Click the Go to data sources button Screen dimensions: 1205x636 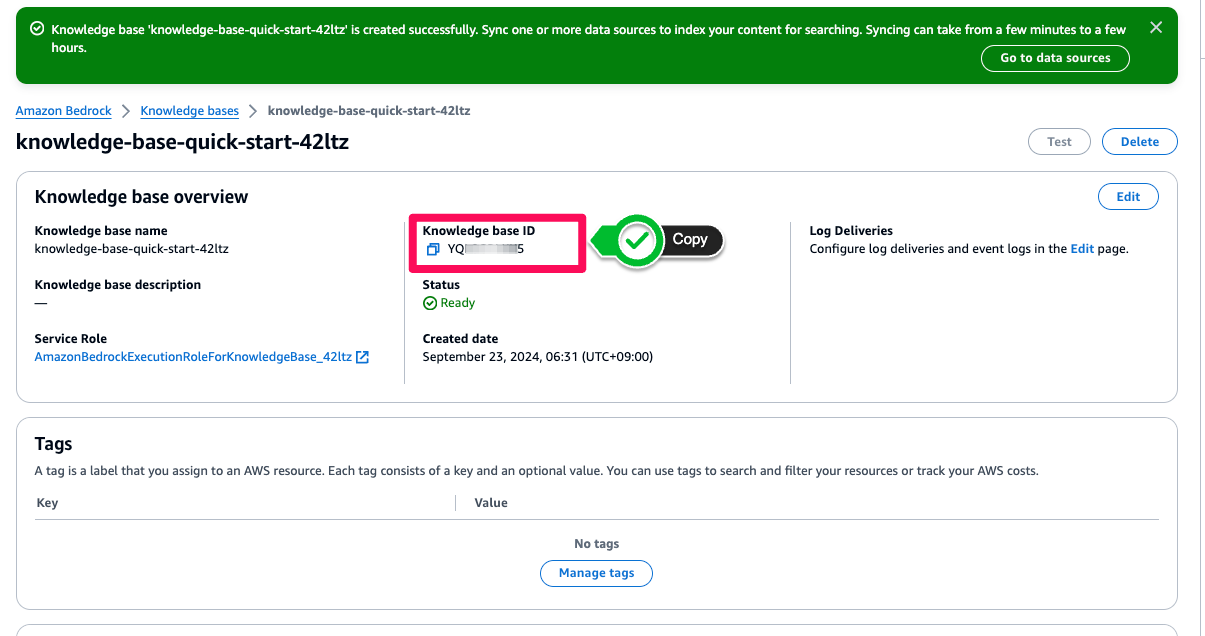(1055, 58)
